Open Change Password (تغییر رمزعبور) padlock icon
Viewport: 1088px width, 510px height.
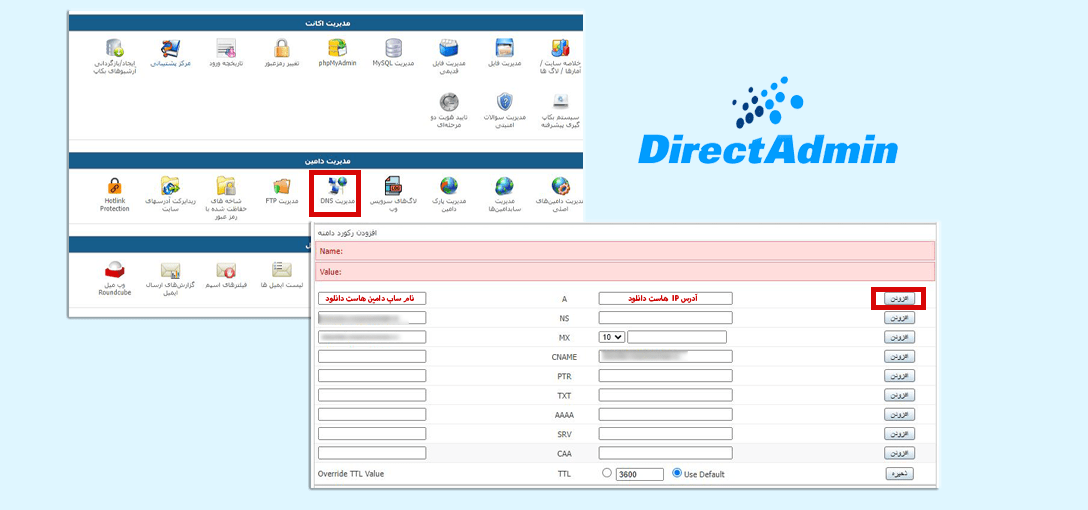[x=282, y=48]
